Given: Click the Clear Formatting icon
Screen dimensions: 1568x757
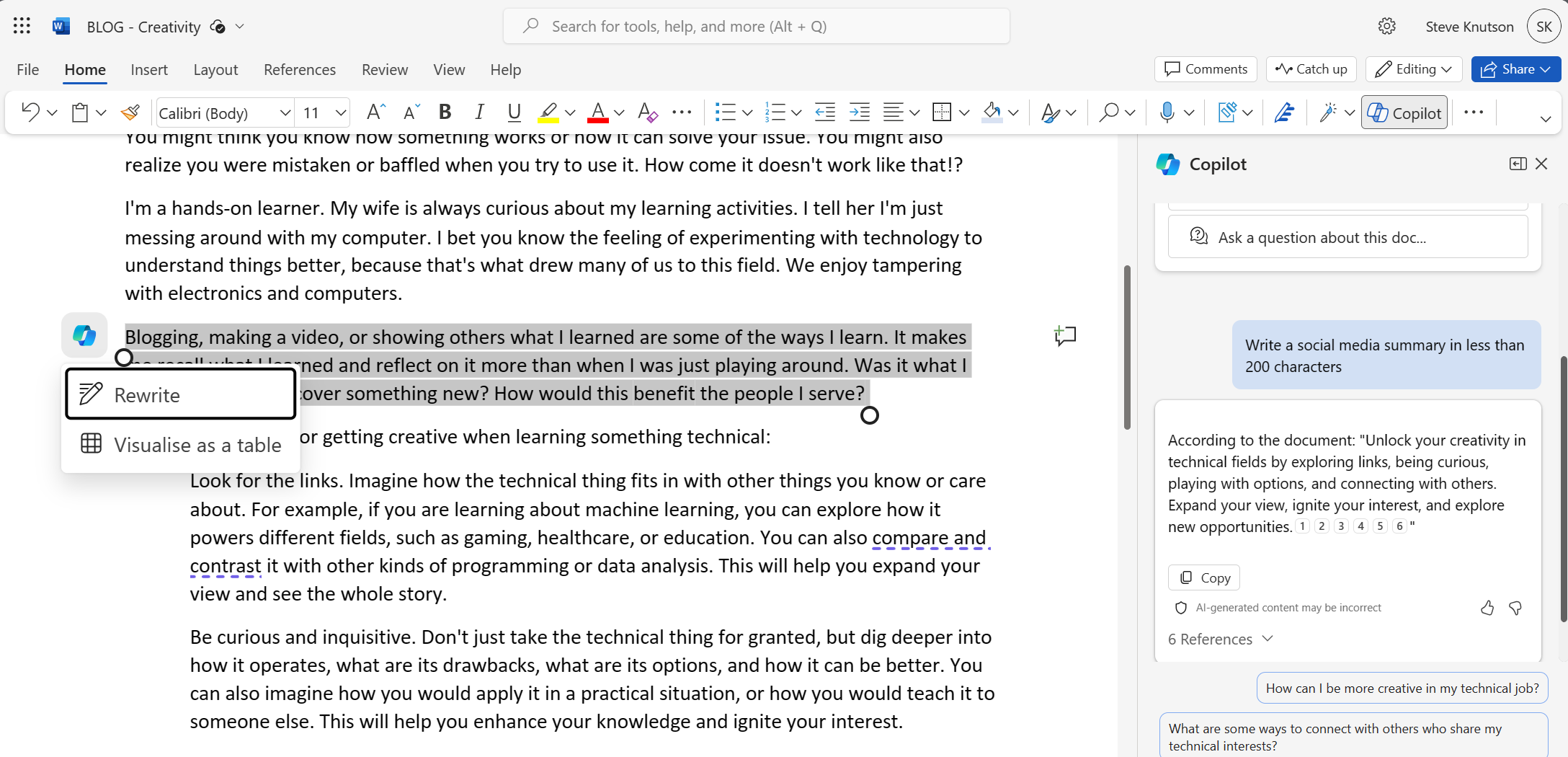Looking at the screenshot, I should click(x=647, y=112).
